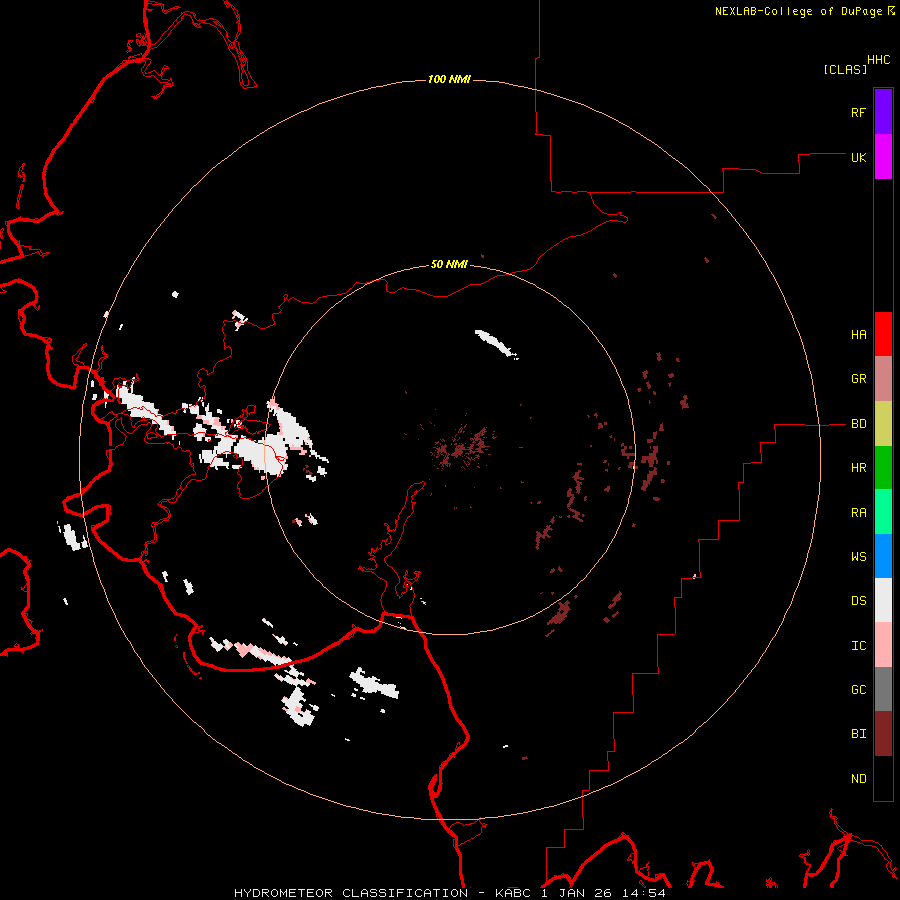Select the BI brown legend swatch

[883, 734]
